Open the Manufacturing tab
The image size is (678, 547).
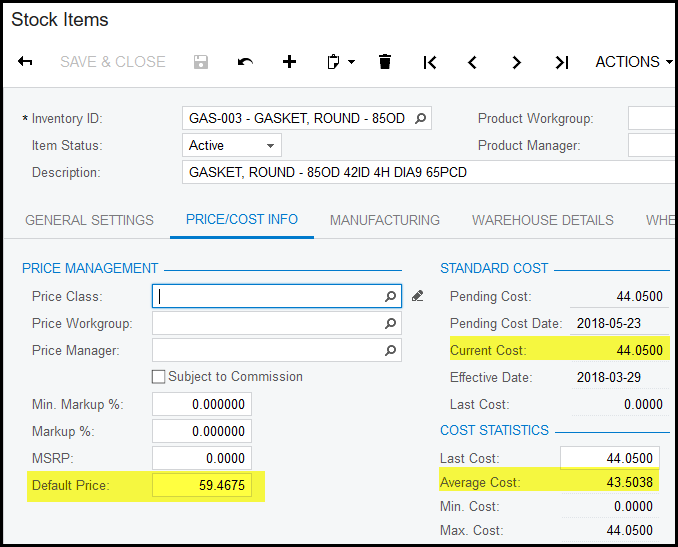(x=385, y=220)
